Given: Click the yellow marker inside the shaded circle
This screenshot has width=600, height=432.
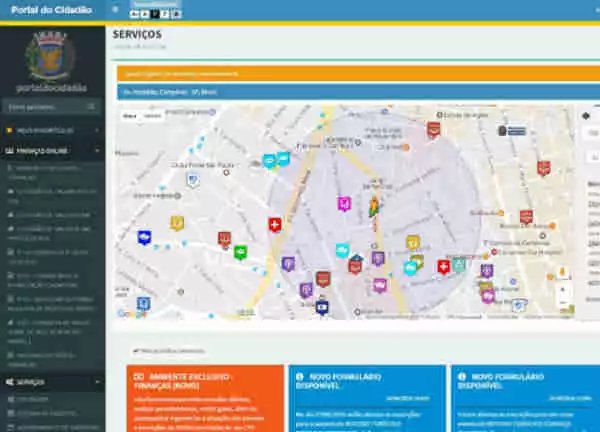Looking at the screenshot, I should click(413, 243).
